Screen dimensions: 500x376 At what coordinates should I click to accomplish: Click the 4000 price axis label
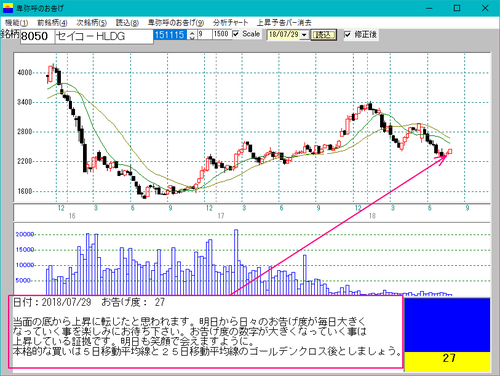click(x=25, y=72)
